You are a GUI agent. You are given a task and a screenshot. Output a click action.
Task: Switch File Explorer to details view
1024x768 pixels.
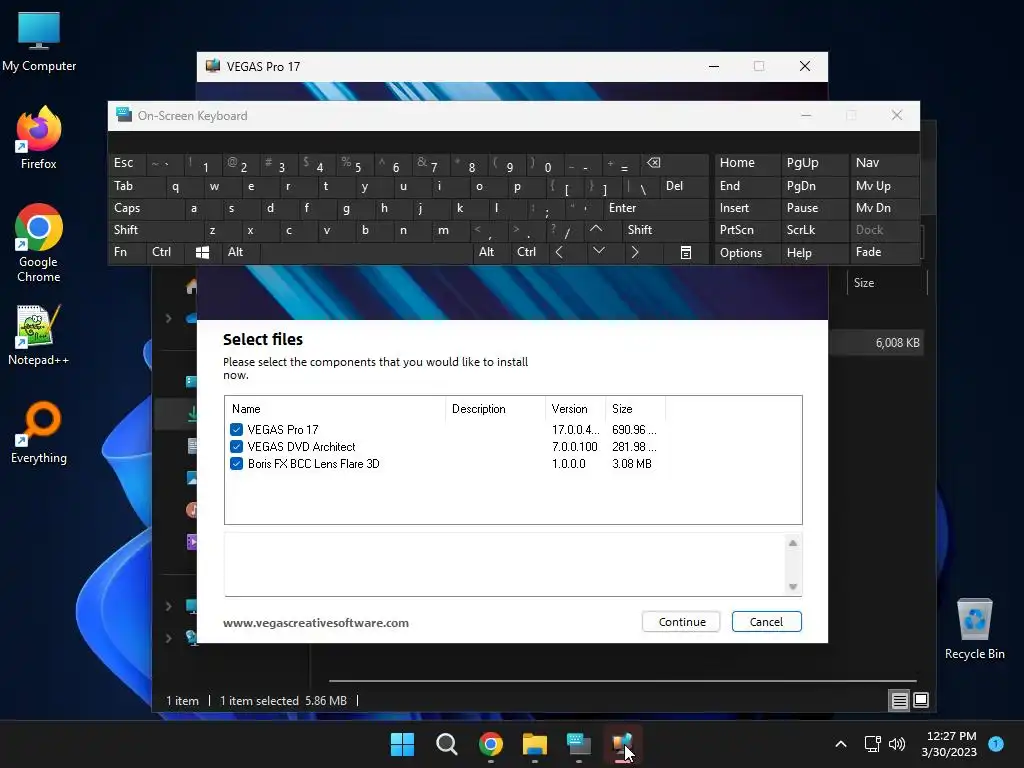click(x=899, y=701)
